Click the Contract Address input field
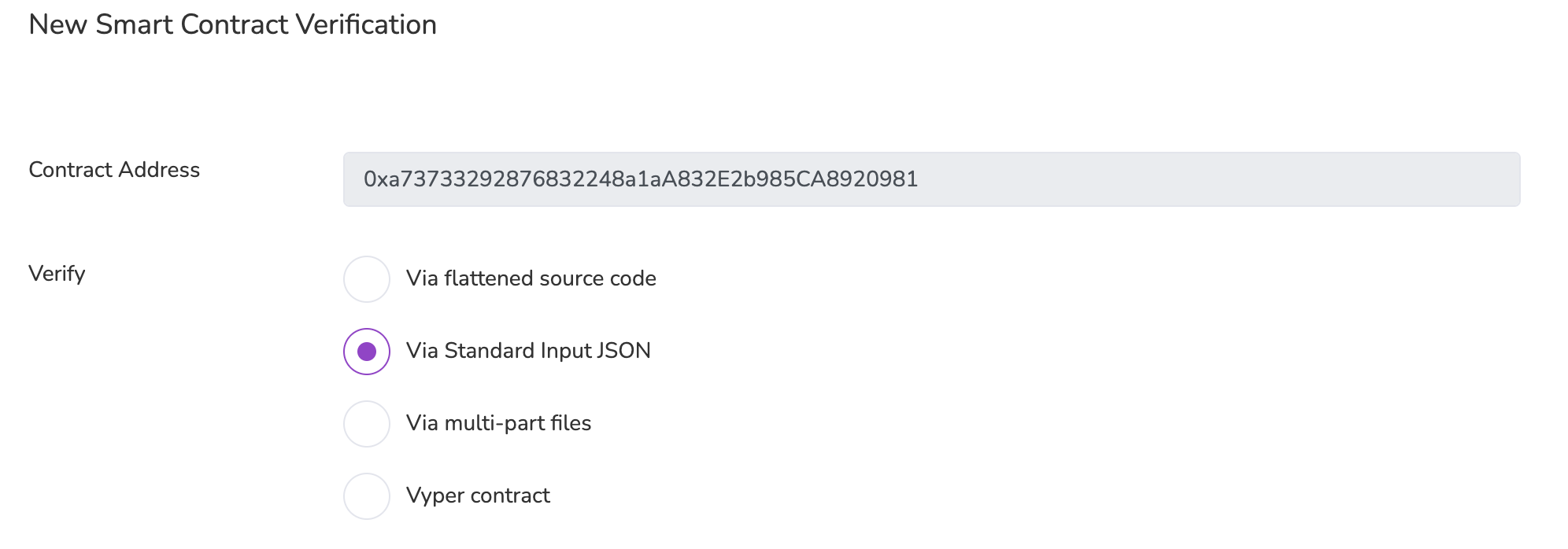The image size is (1568, 549). pos(931,179)
